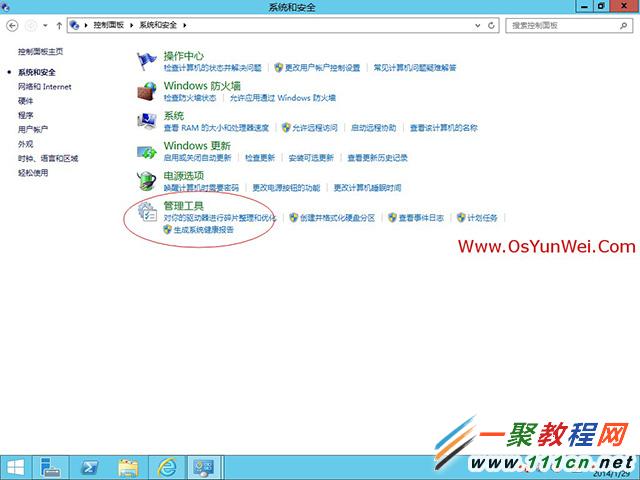Click 更改电源按钮的功能 link
This screenshot has height=480, width=640.
pyautogui.click(x=286, y=188)
